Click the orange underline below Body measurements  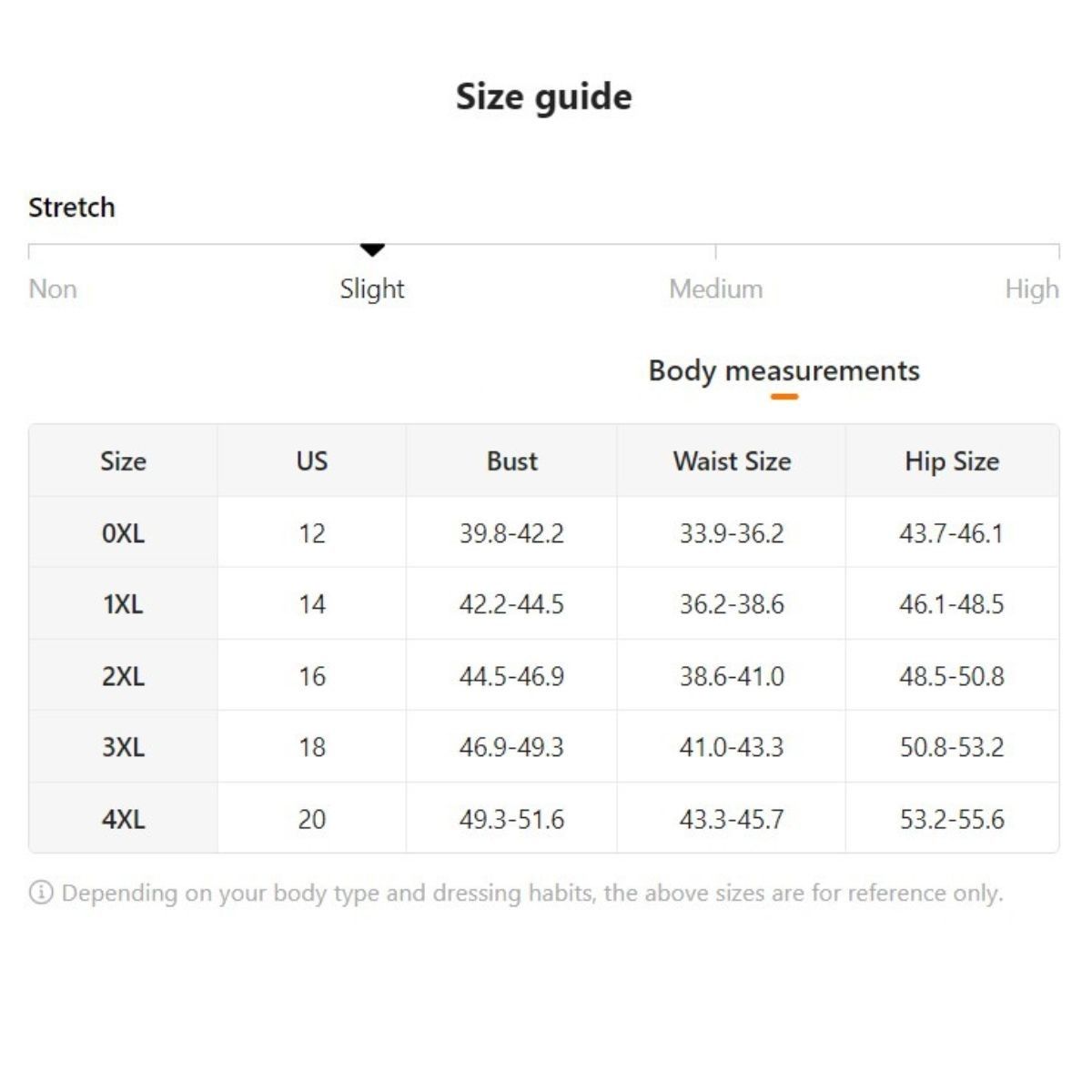tap(784, 397)
